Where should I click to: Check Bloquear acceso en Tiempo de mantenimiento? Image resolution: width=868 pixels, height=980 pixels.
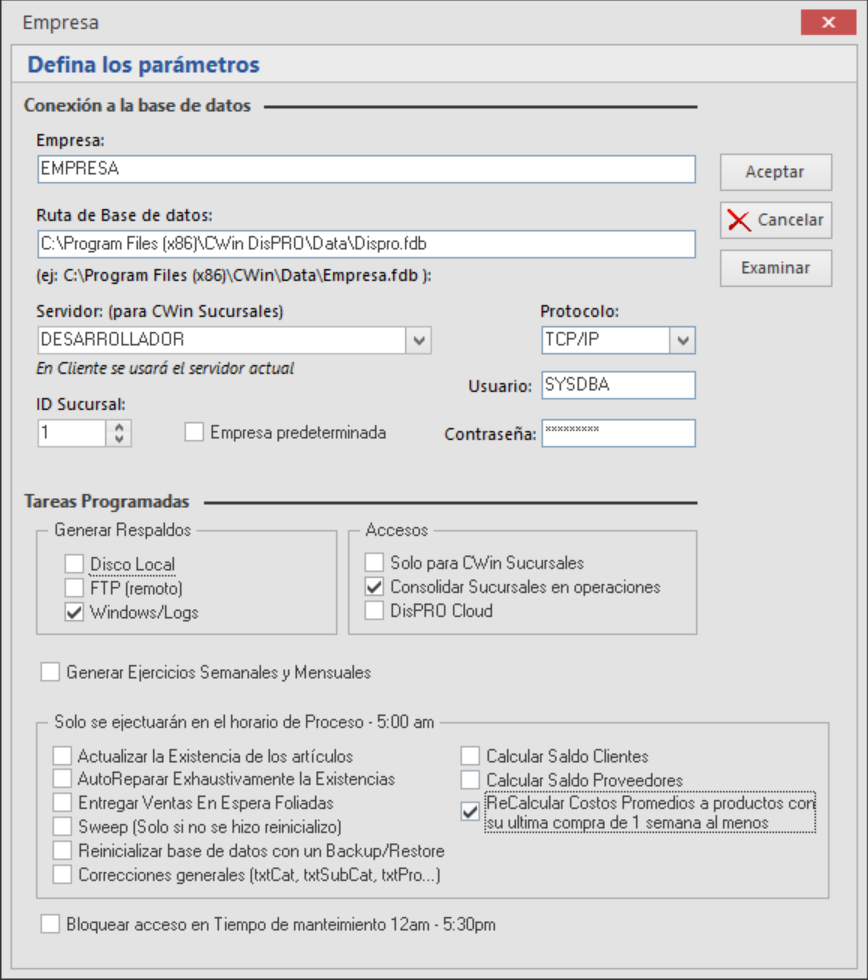50,925
